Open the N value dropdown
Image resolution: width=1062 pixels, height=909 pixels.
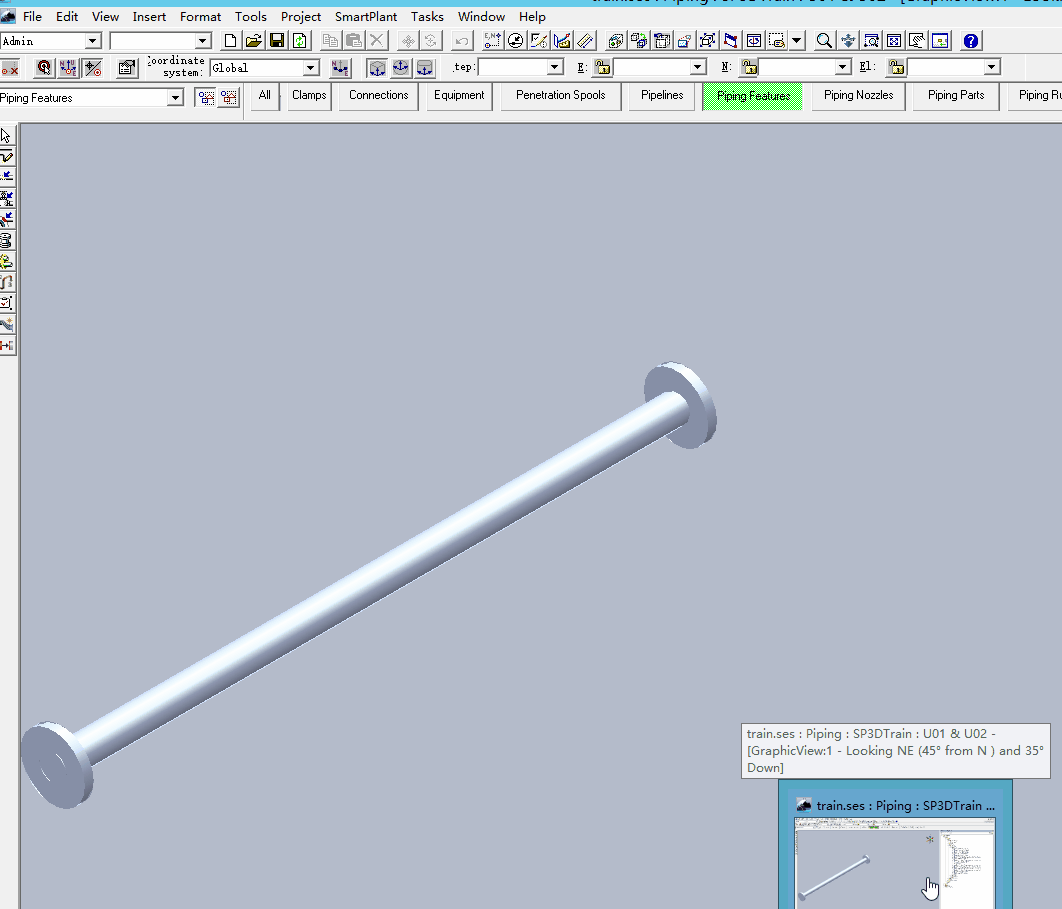coord(843,67)
